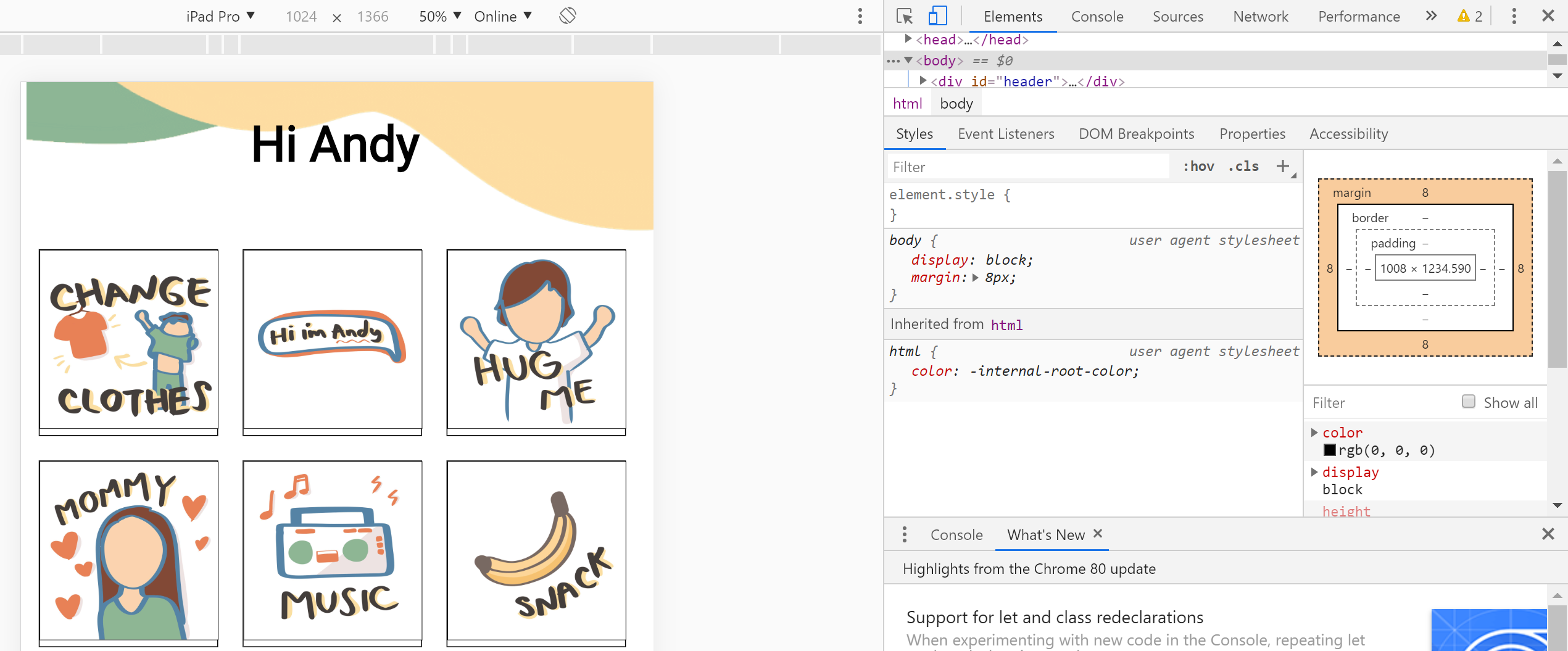
Task: Click the element.style rule block
Action: point(1093,205)
